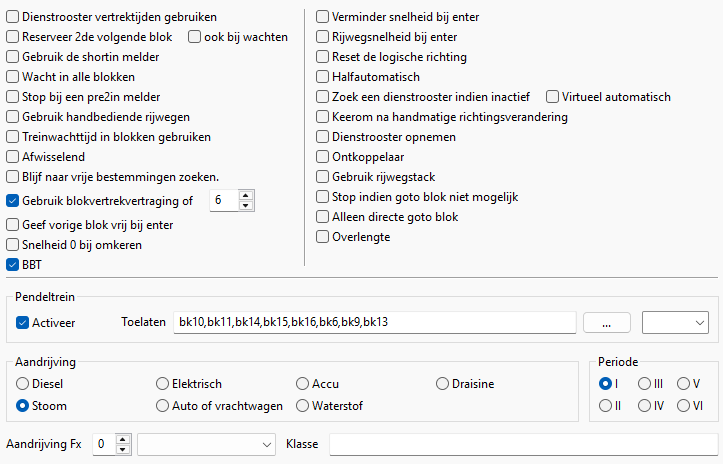Disable the Activeer pendeltrein checkbox
This screenshot has width=723, height=464.
pos(23,322)
